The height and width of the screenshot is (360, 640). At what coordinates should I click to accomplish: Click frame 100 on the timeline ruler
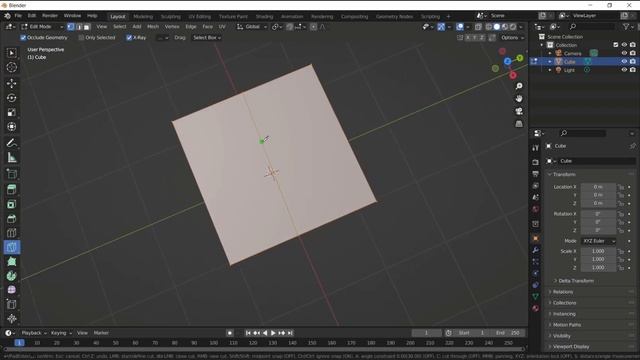pyautogui.click(x=213, y=343)
